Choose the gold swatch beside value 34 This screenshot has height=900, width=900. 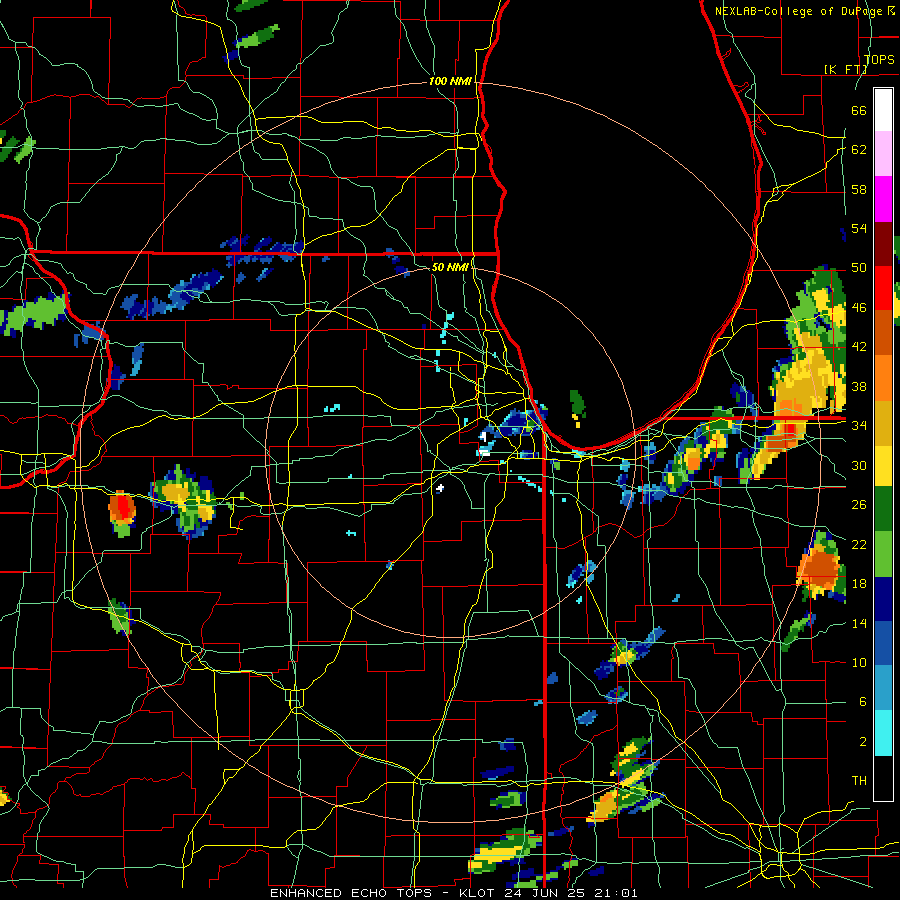coord(883,423)
